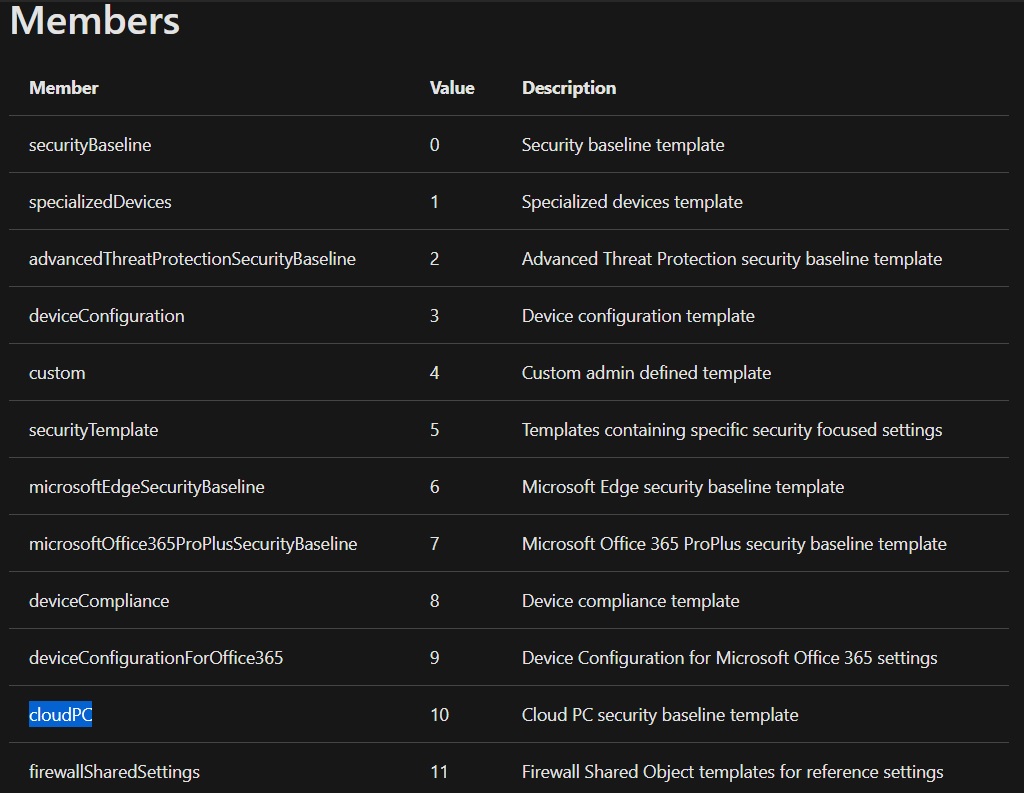Click Custom admin defined template description
The height and width of the screenshot is (793, 1024).
[646, 373]
